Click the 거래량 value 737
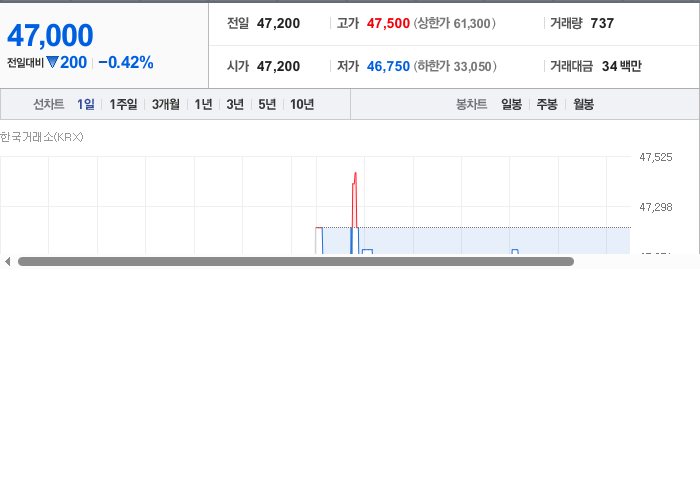700x490 pixels. 602,23
